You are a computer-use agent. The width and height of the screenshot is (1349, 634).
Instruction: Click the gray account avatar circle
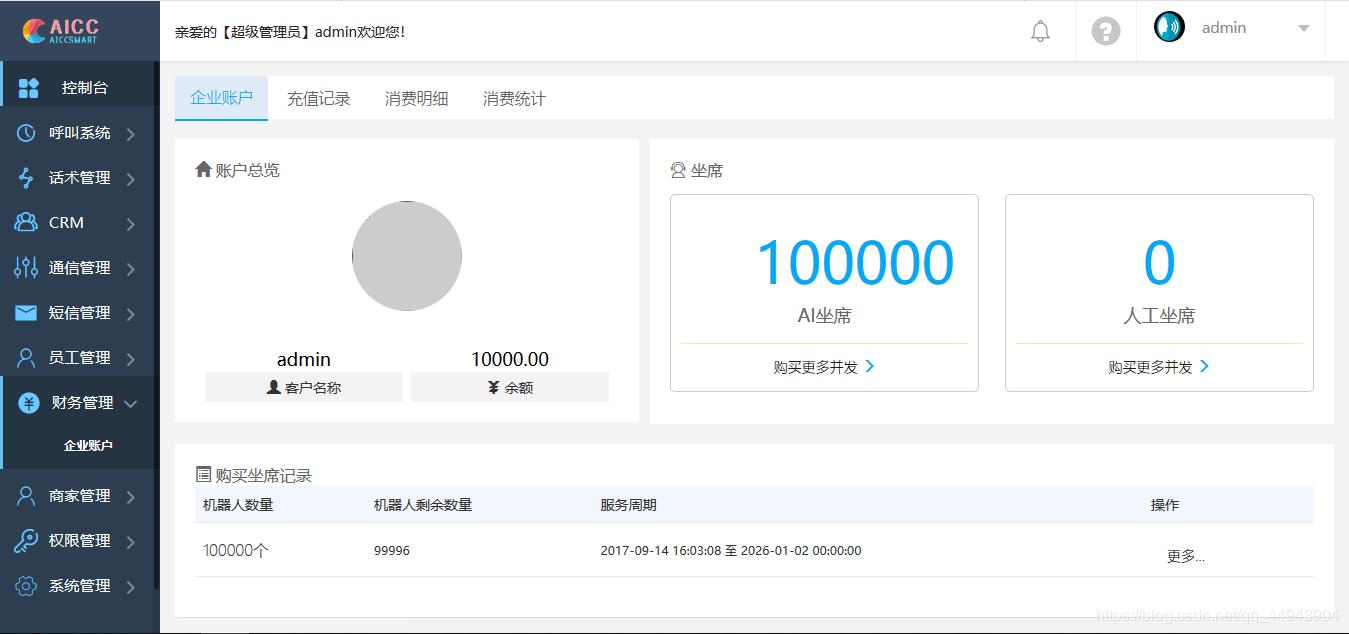[407, 256]
